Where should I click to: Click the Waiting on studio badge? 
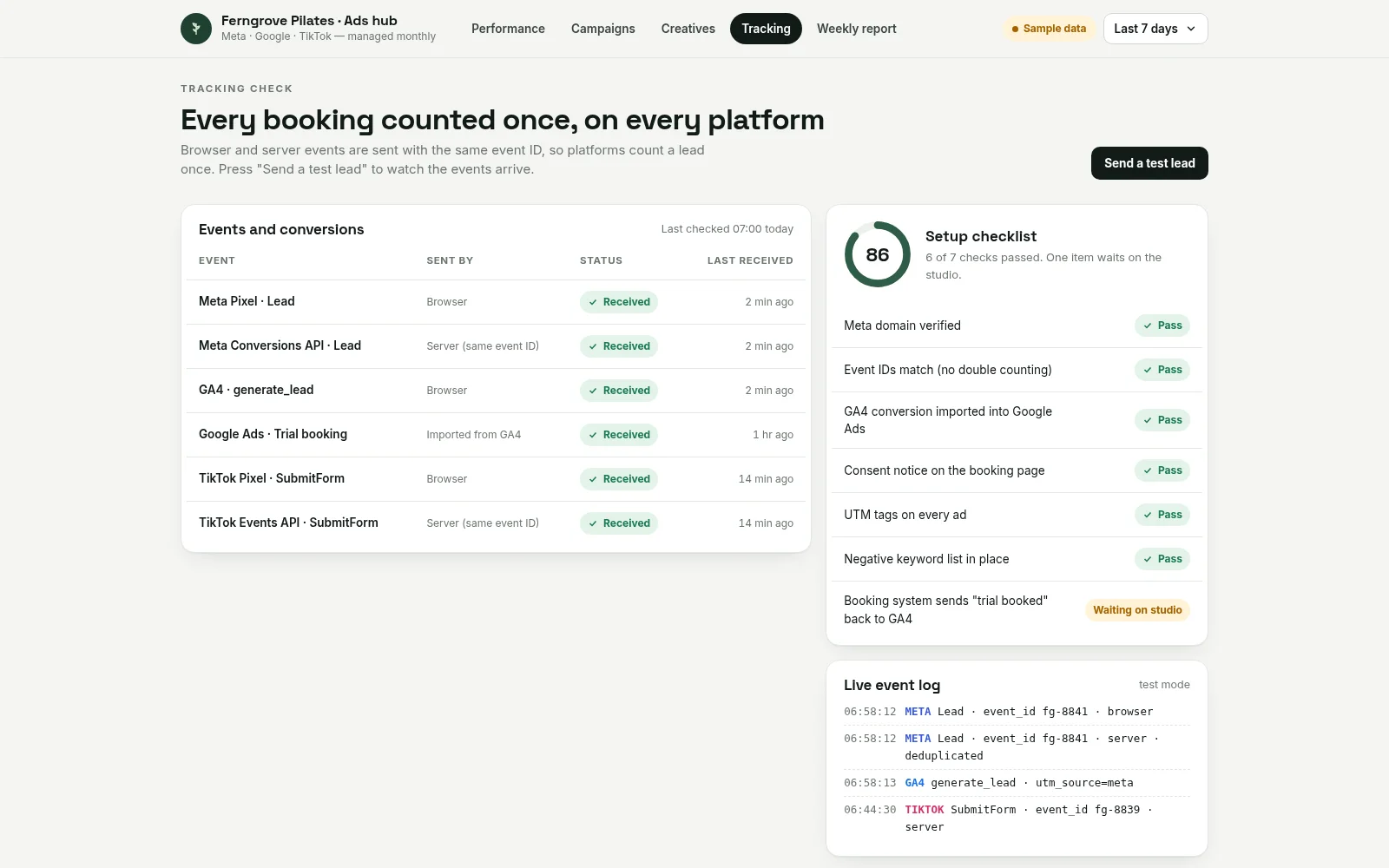click(1137, 610)
